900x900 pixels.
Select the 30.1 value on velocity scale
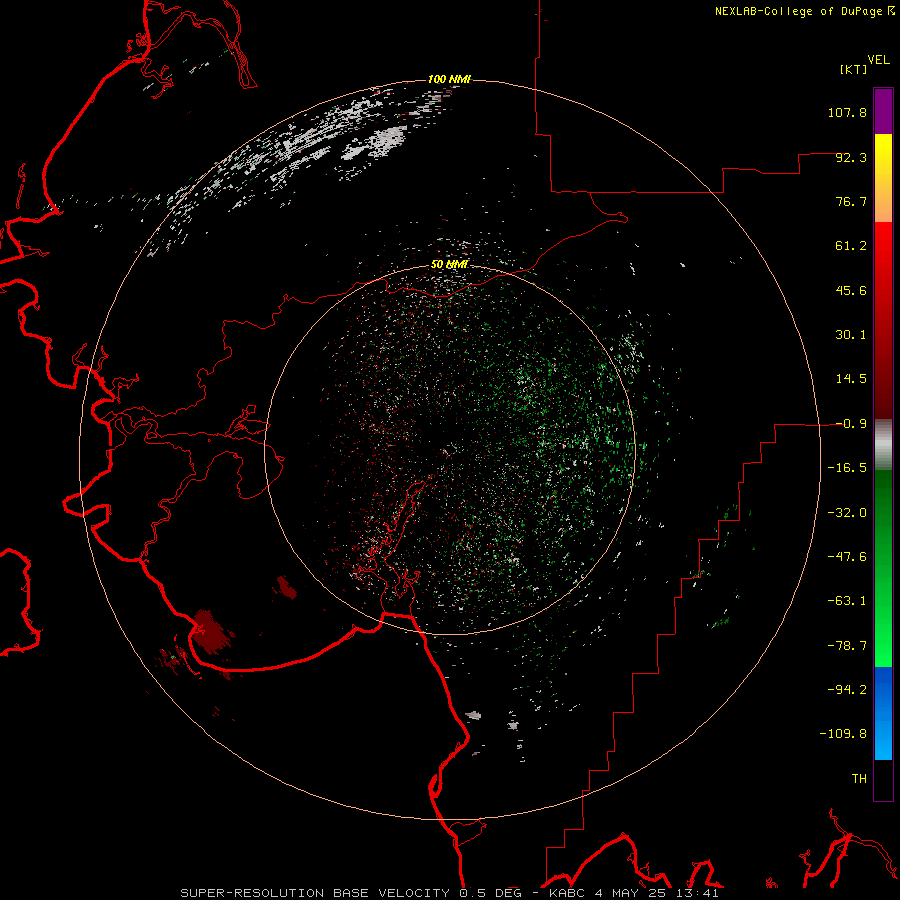tap(851, 335)
